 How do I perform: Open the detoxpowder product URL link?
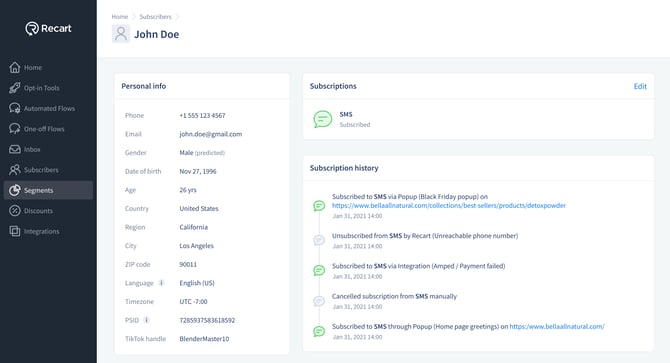pos(449,205)
